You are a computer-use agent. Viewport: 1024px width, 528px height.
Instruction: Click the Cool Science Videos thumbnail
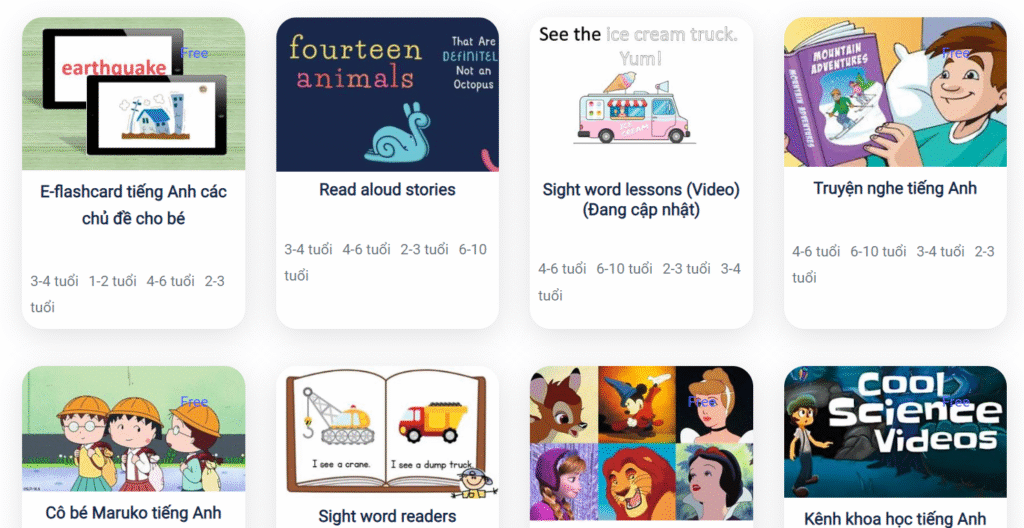tap(895, 431)
